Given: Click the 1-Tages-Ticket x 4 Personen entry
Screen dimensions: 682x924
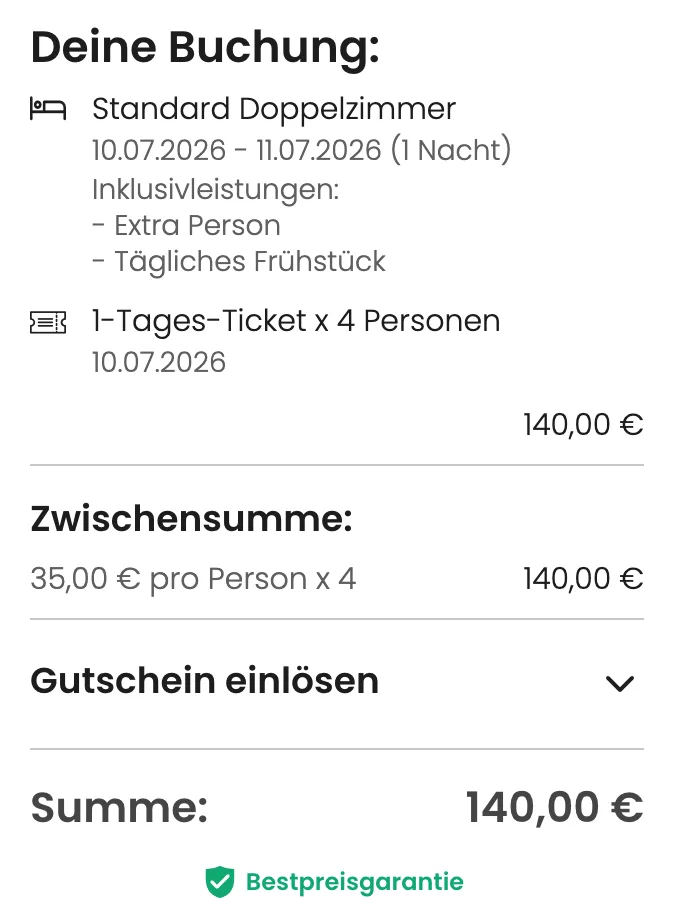Looking at the screenshot, I should (x=296, y=321).
